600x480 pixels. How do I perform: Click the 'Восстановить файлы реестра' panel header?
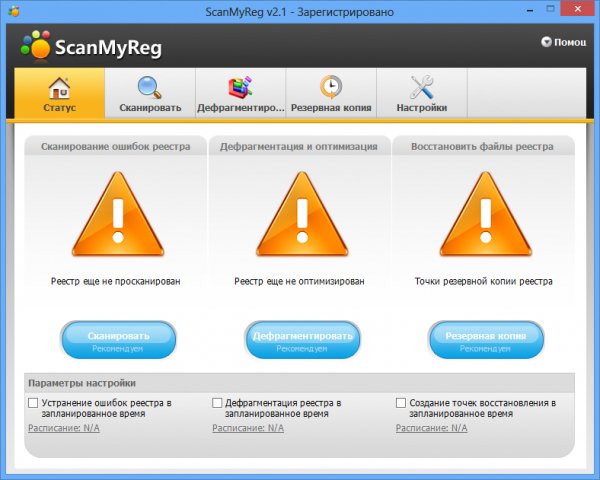(x=483, y=147)
